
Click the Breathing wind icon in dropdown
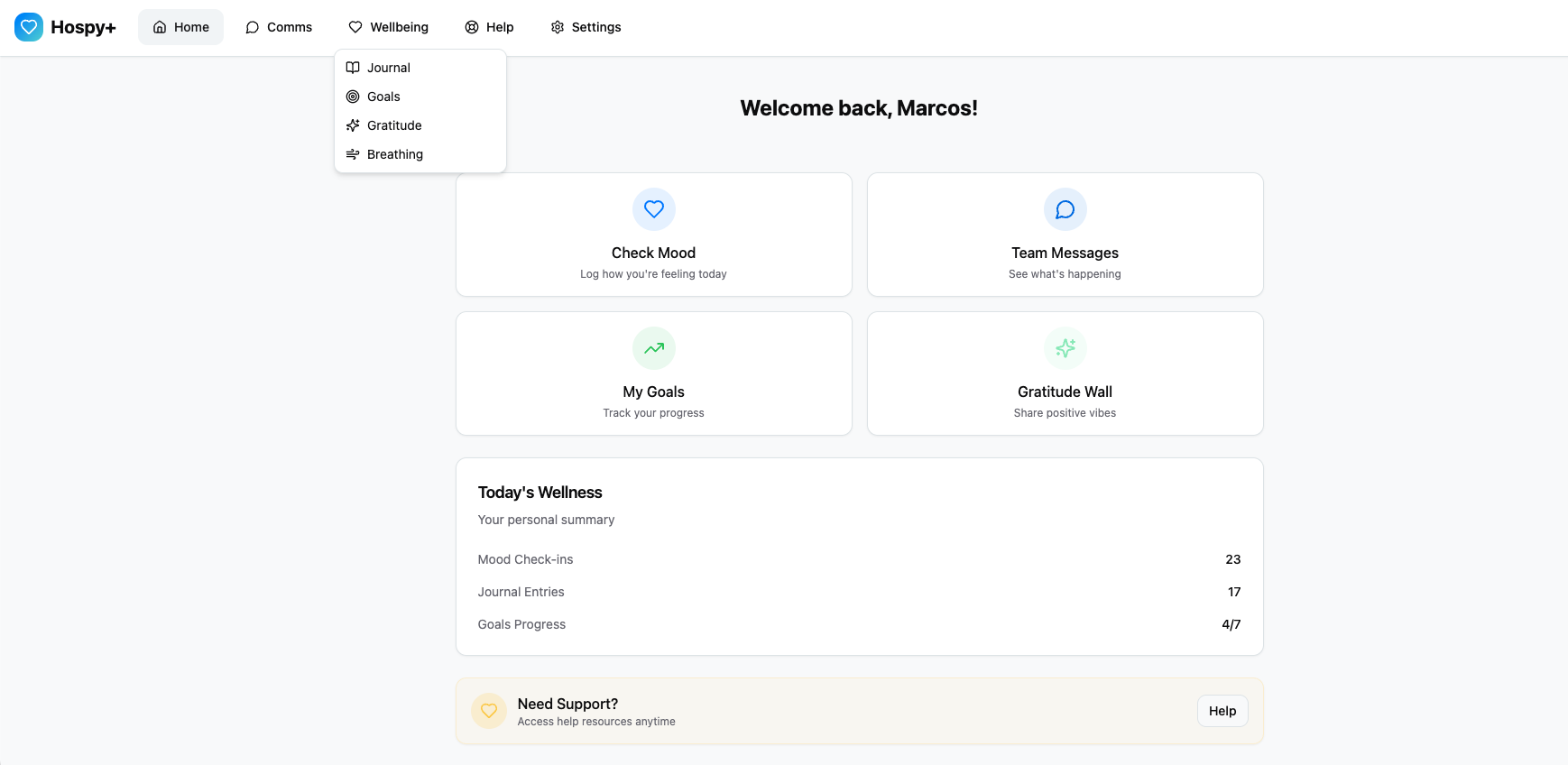coord(353,154)
